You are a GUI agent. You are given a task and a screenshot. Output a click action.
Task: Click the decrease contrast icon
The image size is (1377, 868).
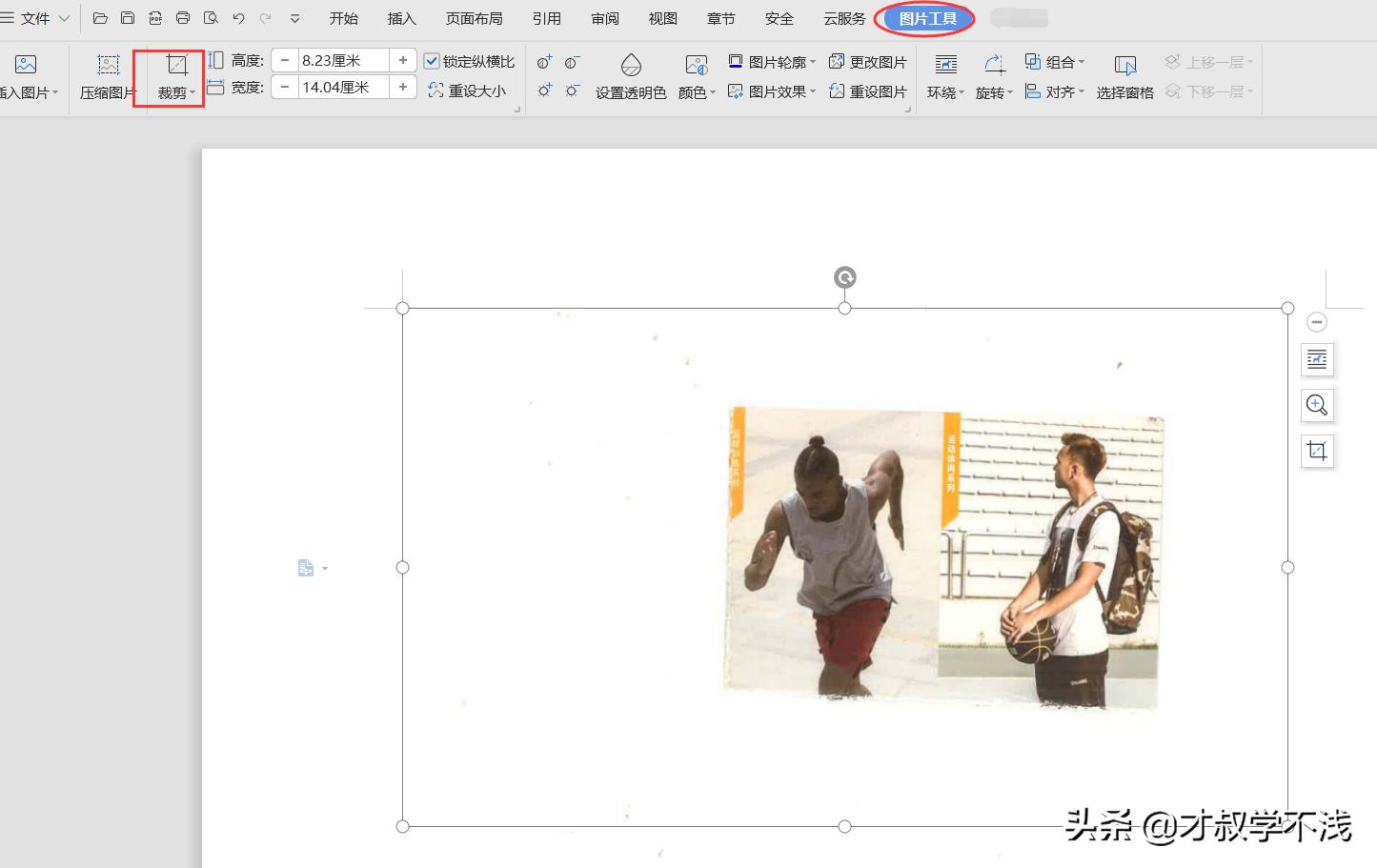[572, 63]
